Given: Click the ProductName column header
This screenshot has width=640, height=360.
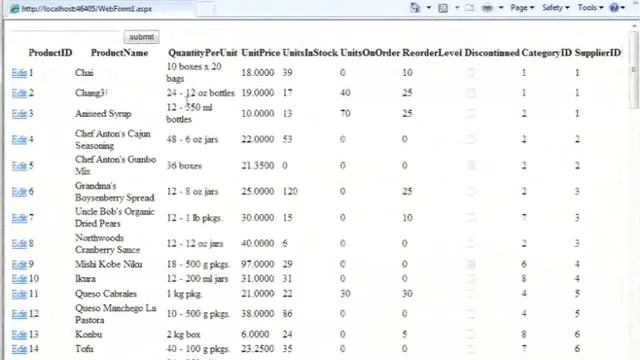Looking at the screenshot, I should tap(119, 53).
